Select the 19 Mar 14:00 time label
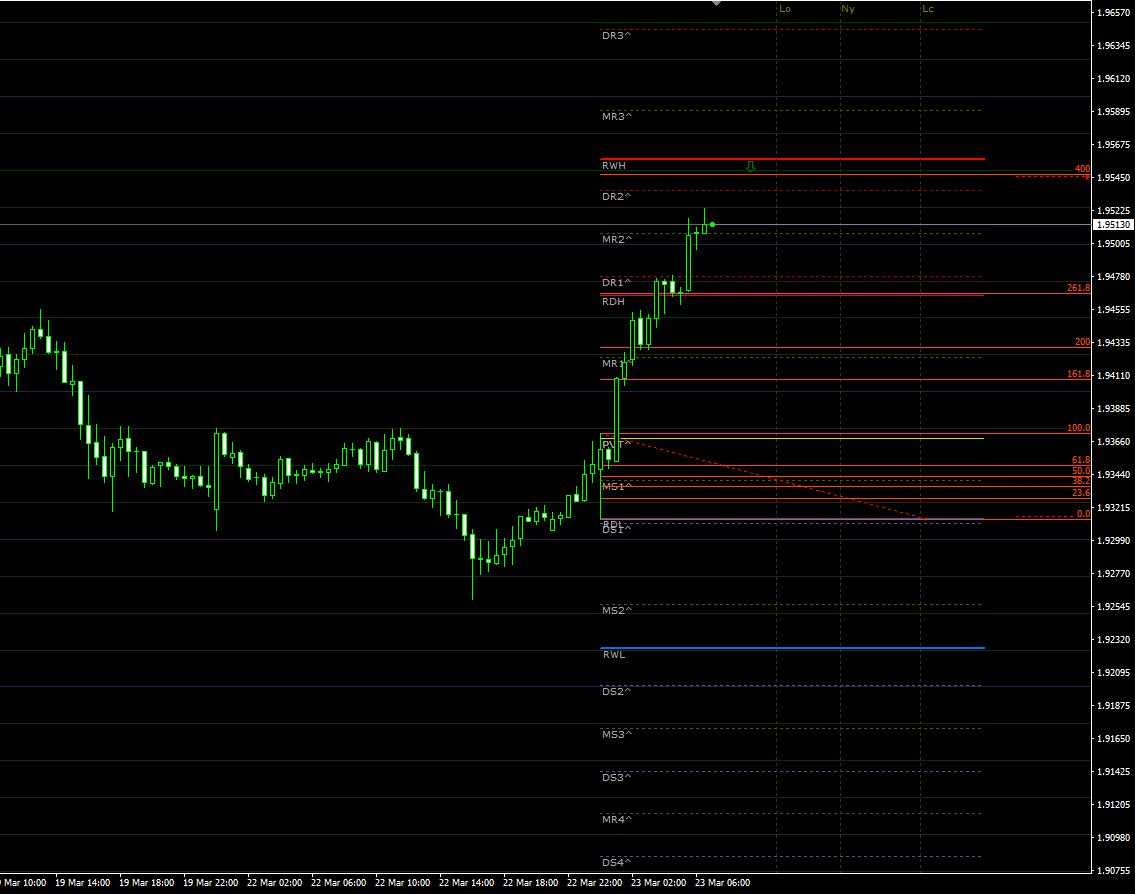The image size is (1135, 894). coord(83,883)
